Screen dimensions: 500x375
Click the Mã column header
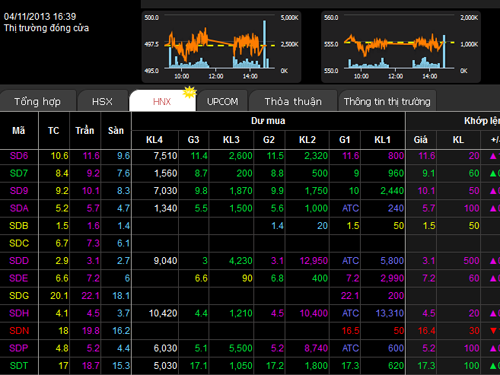pos(19,130)
